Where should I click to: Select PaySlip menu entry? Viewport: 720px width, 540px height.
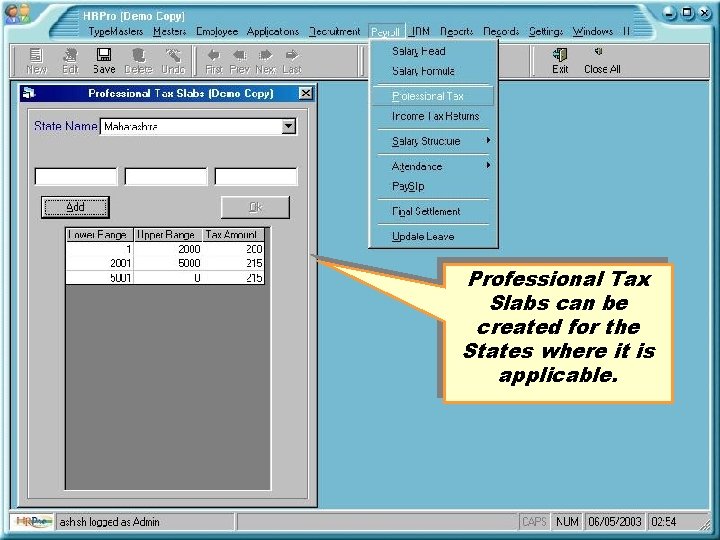coord(433,186)
